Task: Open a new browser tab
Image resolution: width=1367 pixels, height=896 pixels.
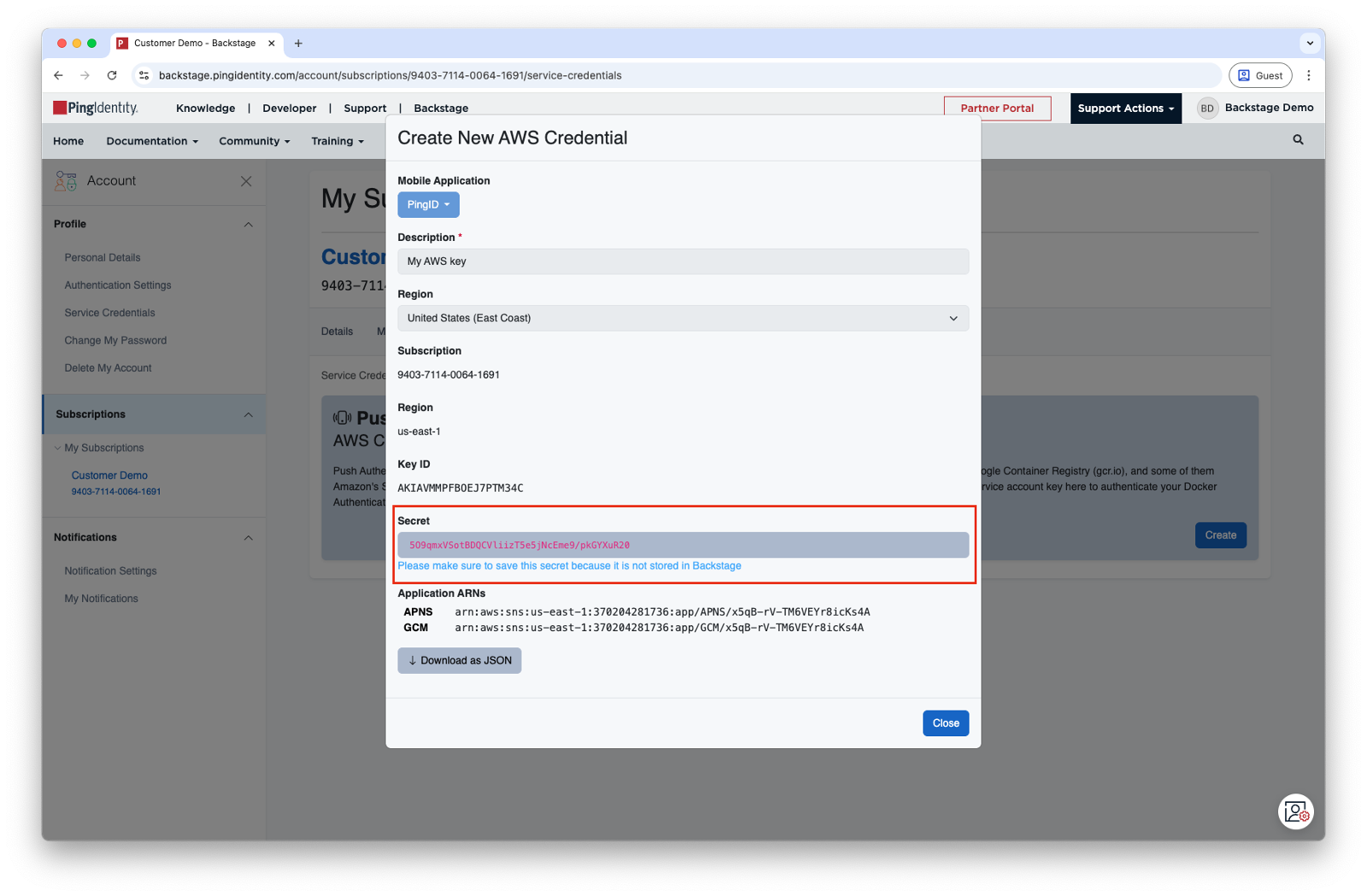Action: (298, 44)
